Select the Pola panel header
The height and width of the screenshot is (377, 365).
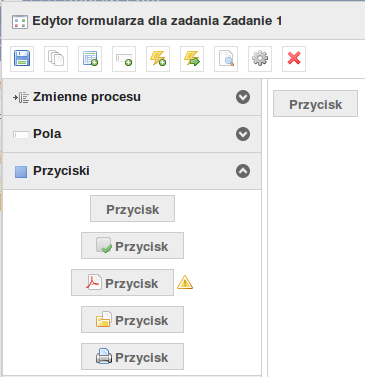pyautogui.click(x=132, y=134)
